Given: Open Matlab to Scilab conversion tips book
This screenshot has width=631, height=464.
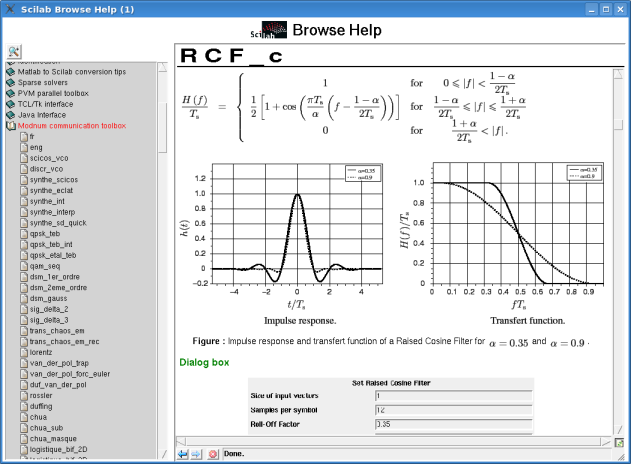Looking at the screenshot, I should [72, 72].
